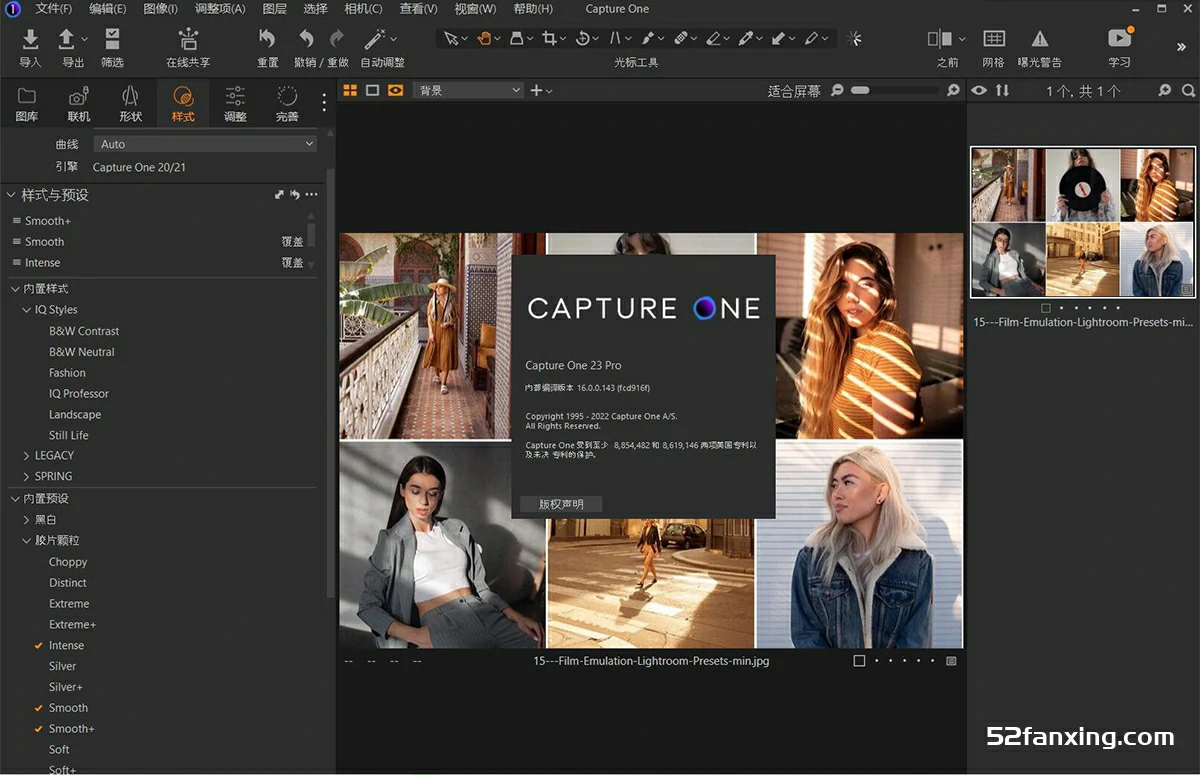This screenshot has width=1200, height=775.
Task: Open the 背景 layer dropdown
Action: 469,90
